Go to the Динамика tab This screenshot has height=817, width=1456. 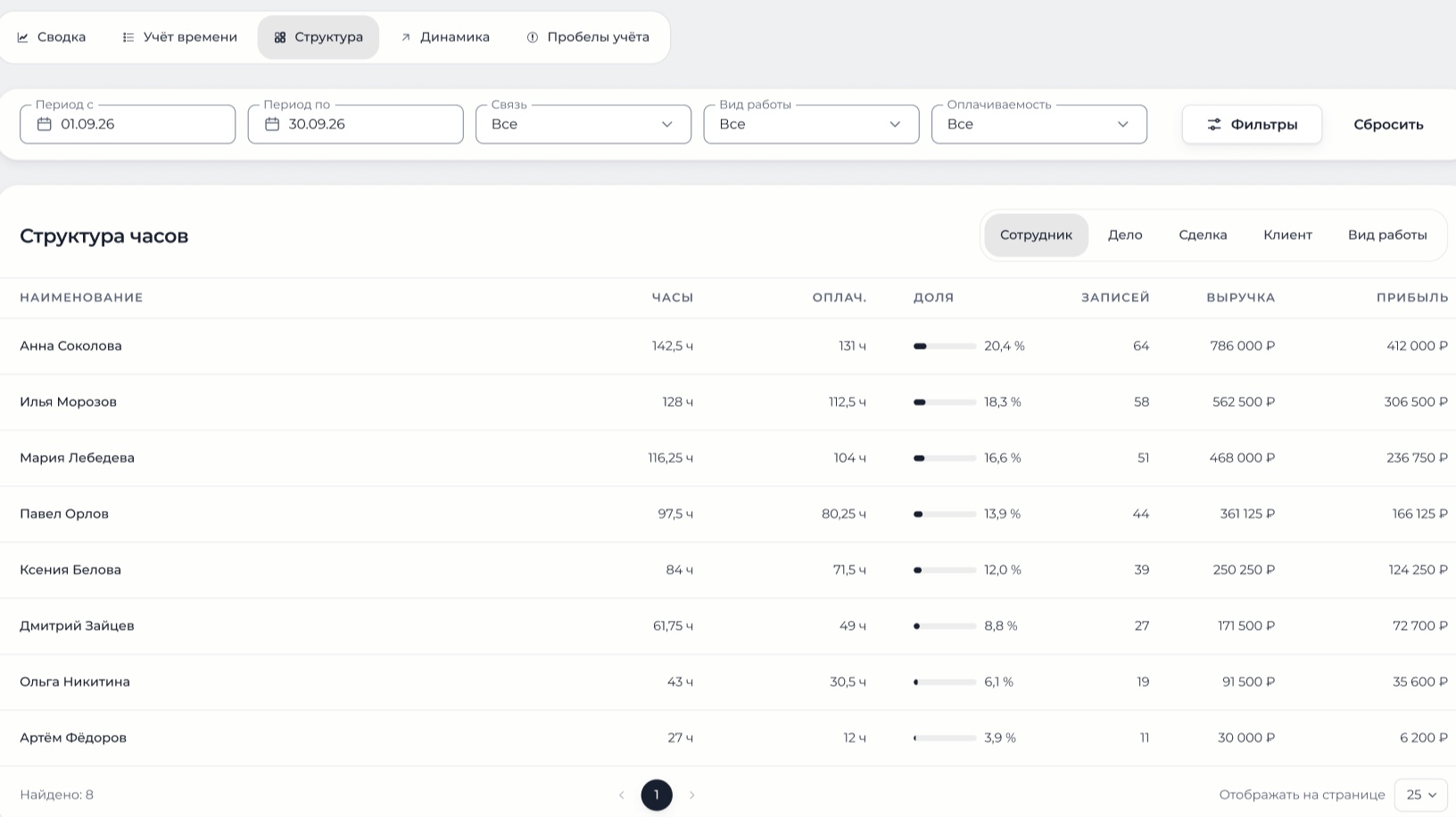(x=444, y=37)
